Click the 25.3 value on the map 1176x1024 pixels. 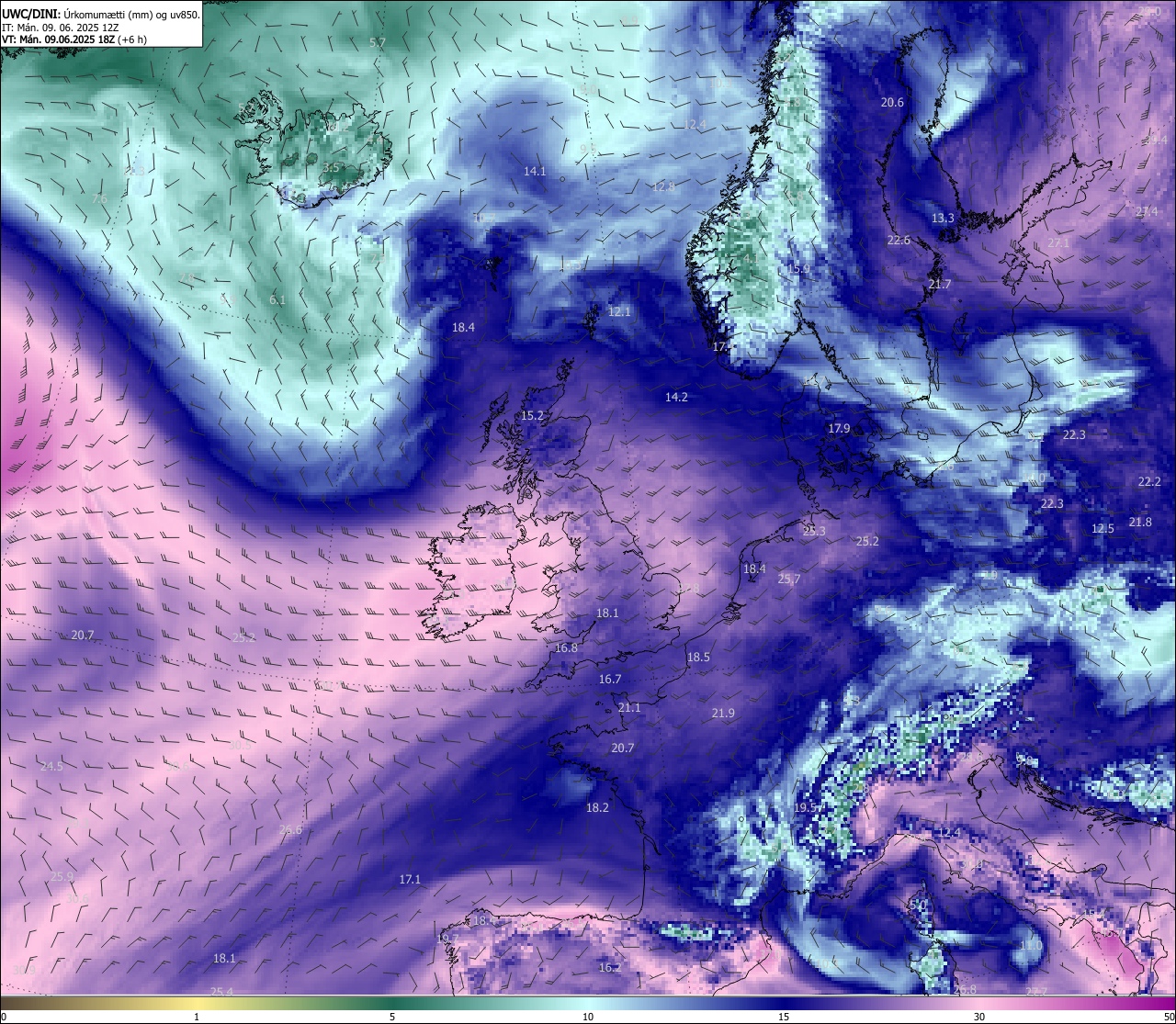(x=814, y=531)
